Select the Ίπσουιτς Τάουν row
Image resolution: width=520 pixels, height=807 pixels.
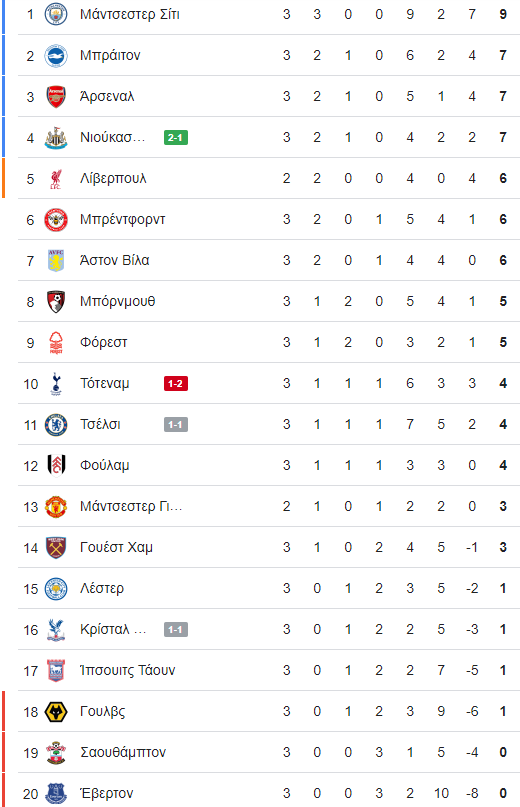[269, 671]
